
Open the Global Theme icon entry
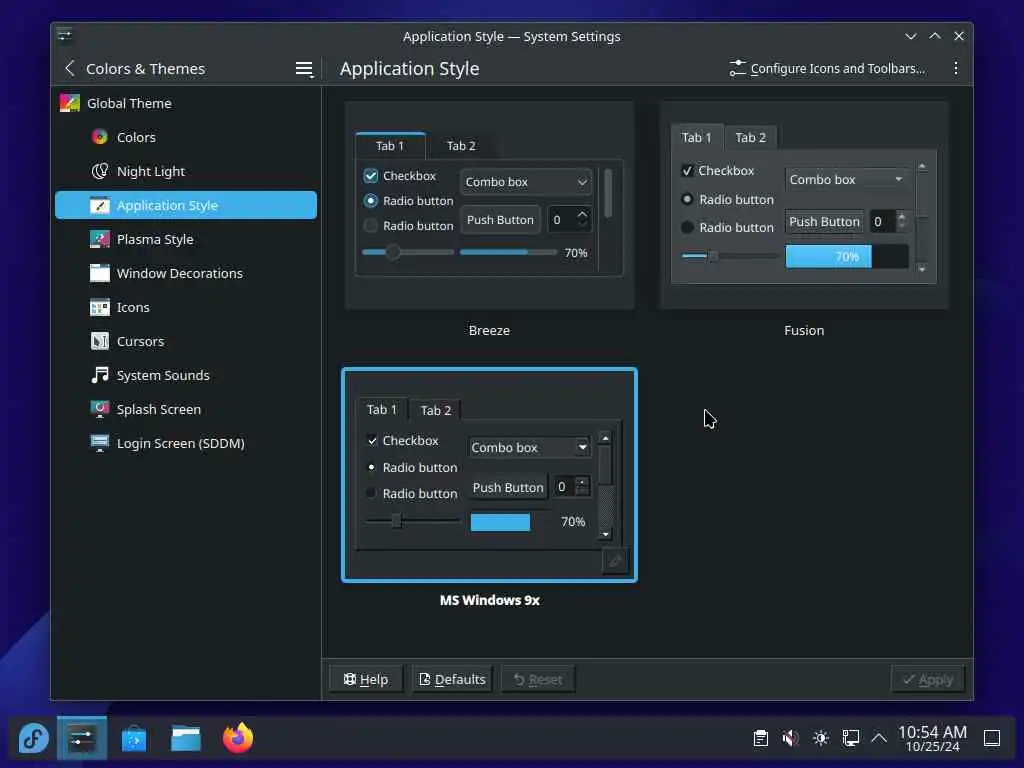tap(69, 103)
